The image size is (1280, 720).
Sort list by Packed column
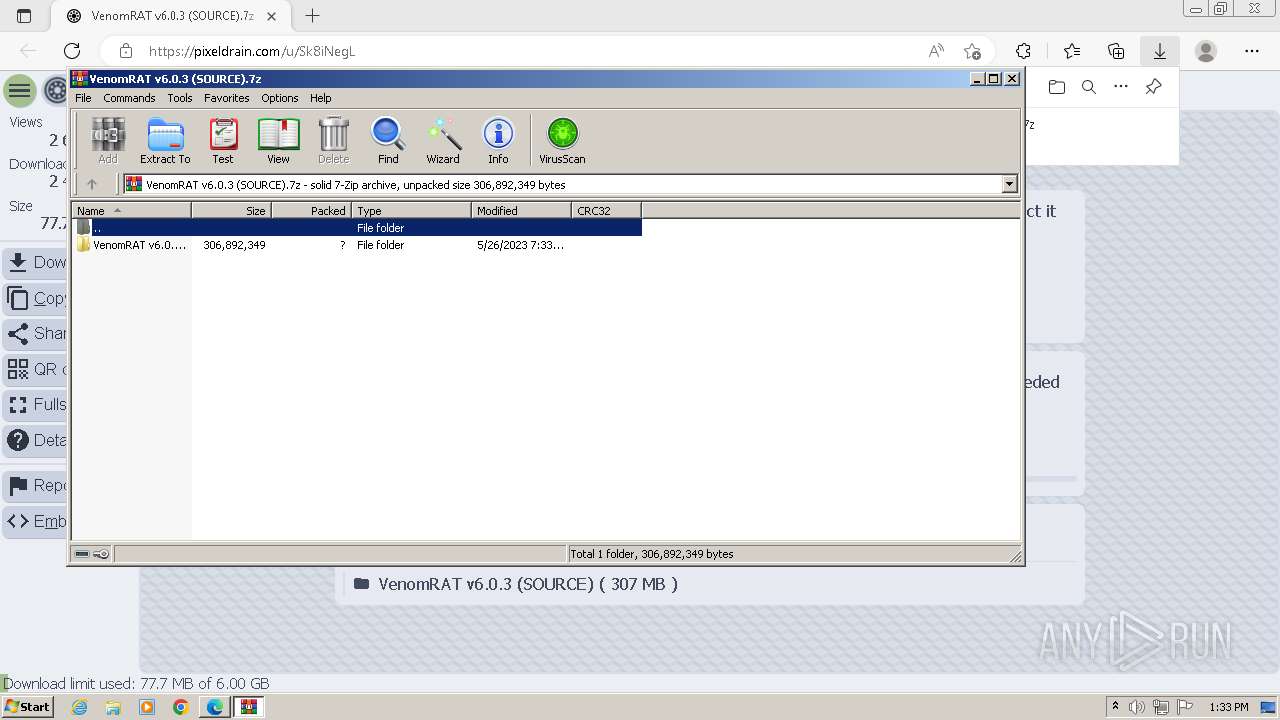tap(311, 210)
